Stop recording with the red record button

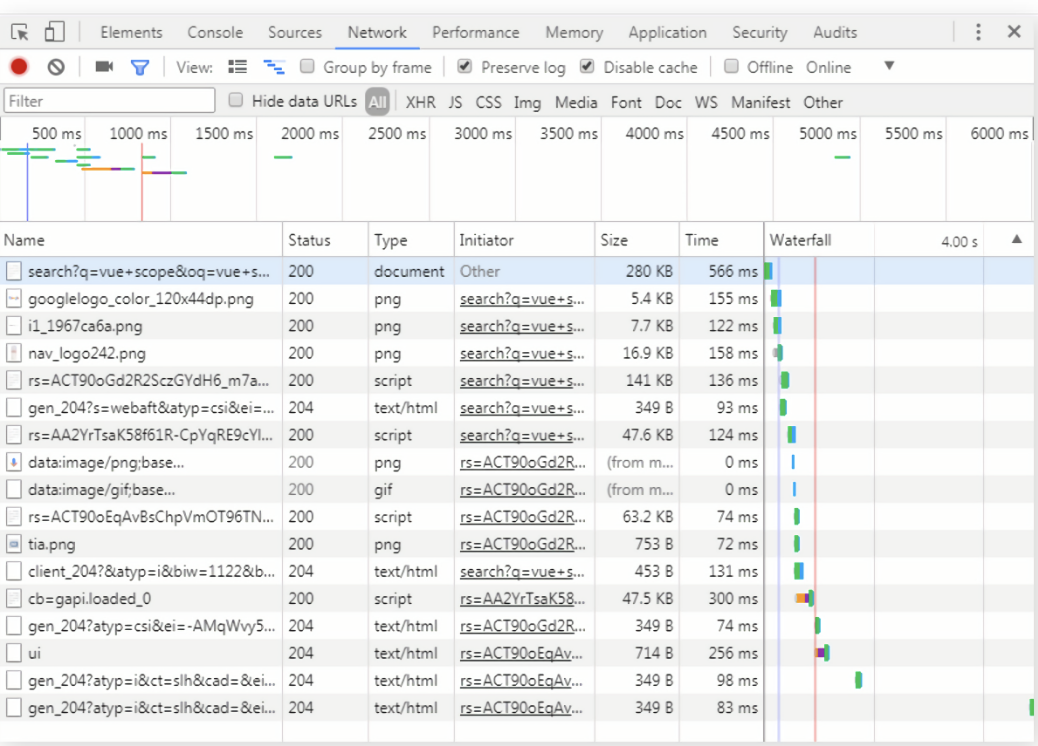tap(19, 67)
